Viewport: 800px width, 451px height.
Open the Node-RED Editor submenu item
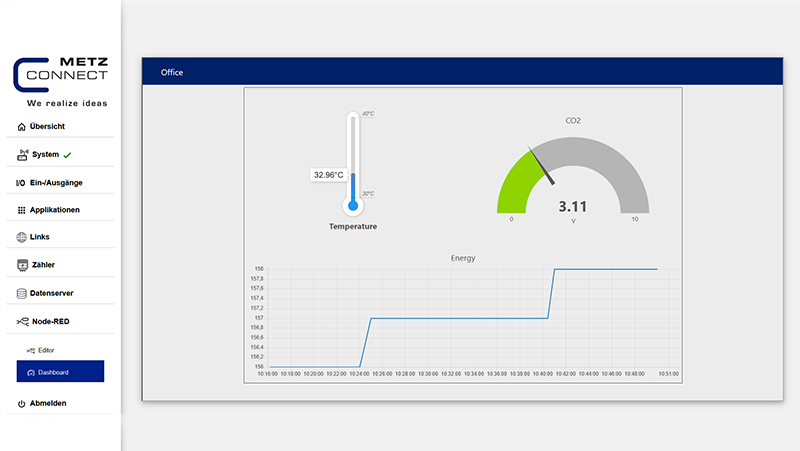(x=46, y=350)
